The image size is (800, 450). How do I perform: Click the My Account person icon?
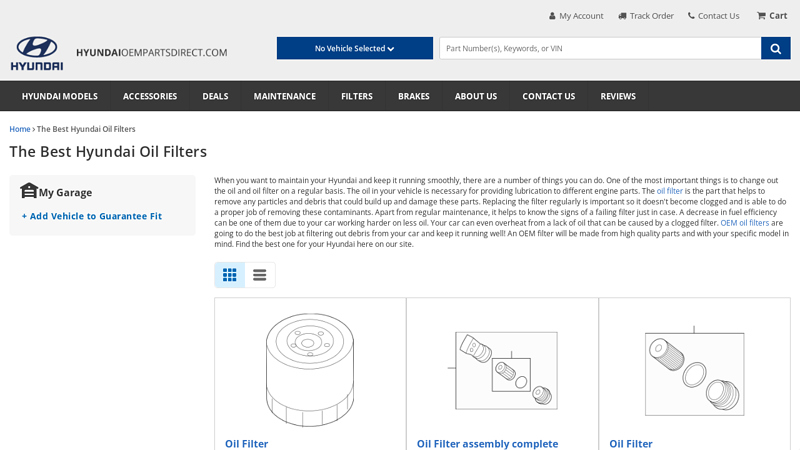coord(552,16)
